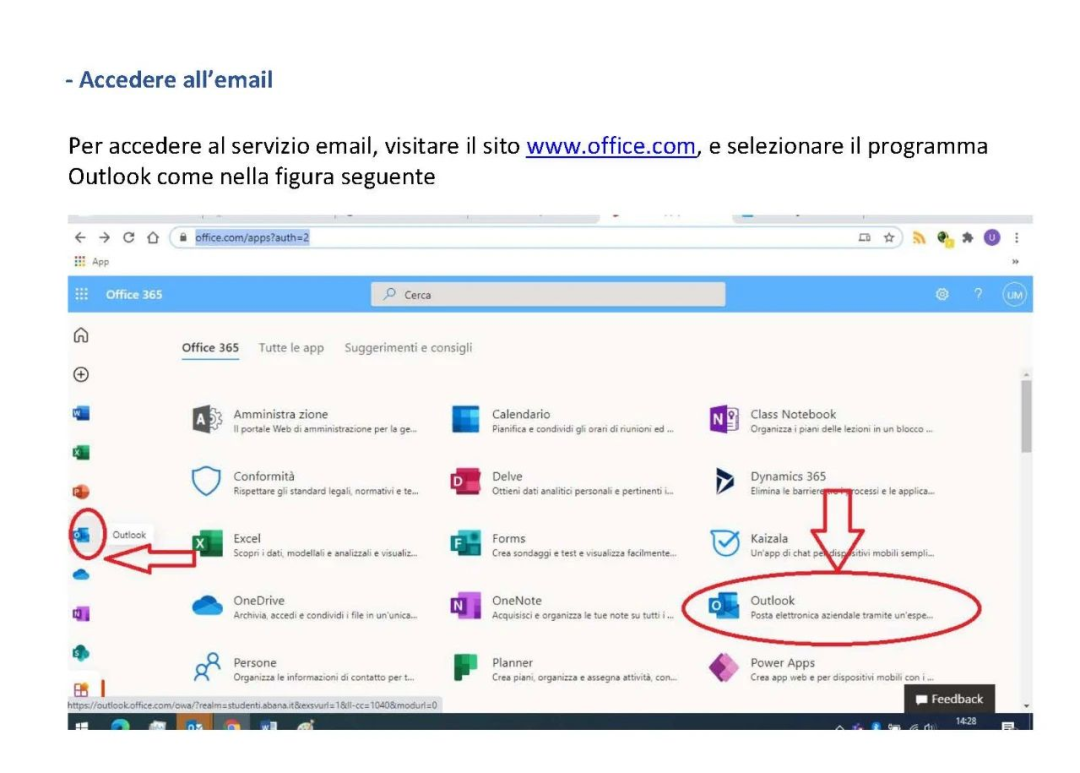Open the UM account menu
Viewport: 1080px width, 773px height.
point(1015,295)
